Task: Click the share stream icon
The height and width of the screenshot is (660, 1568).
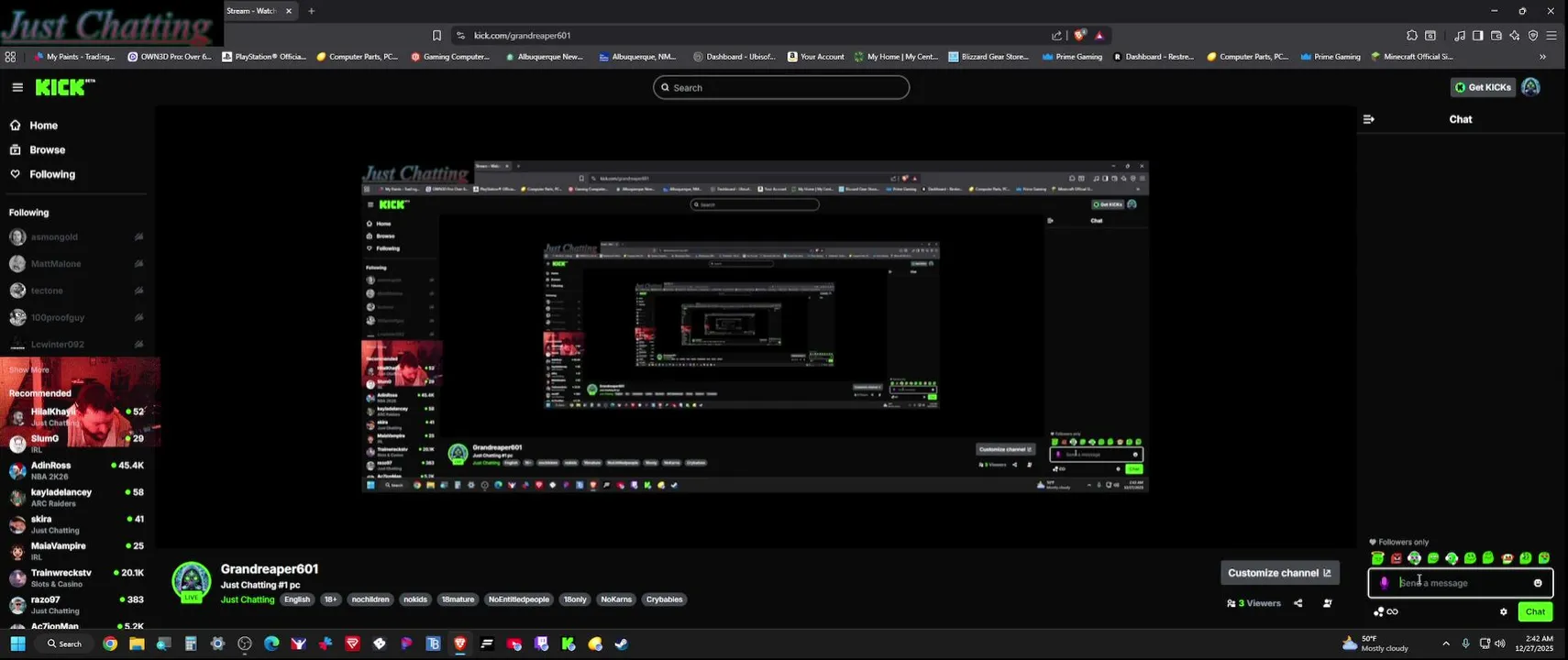Action: click(x=1298, y=603)
